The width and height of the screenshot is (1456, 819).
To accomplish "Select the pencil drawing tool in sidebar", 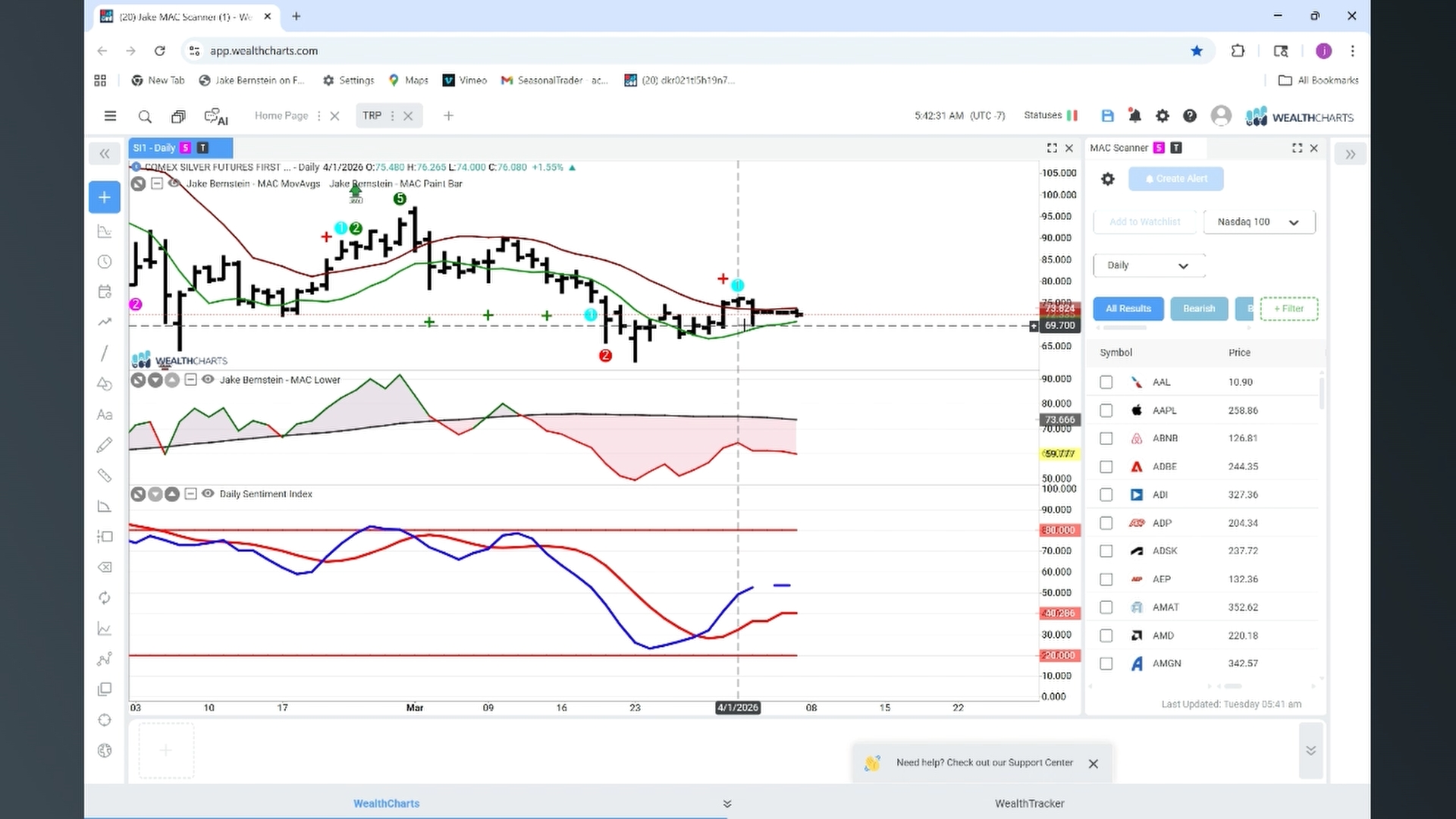I will (105, 445).
